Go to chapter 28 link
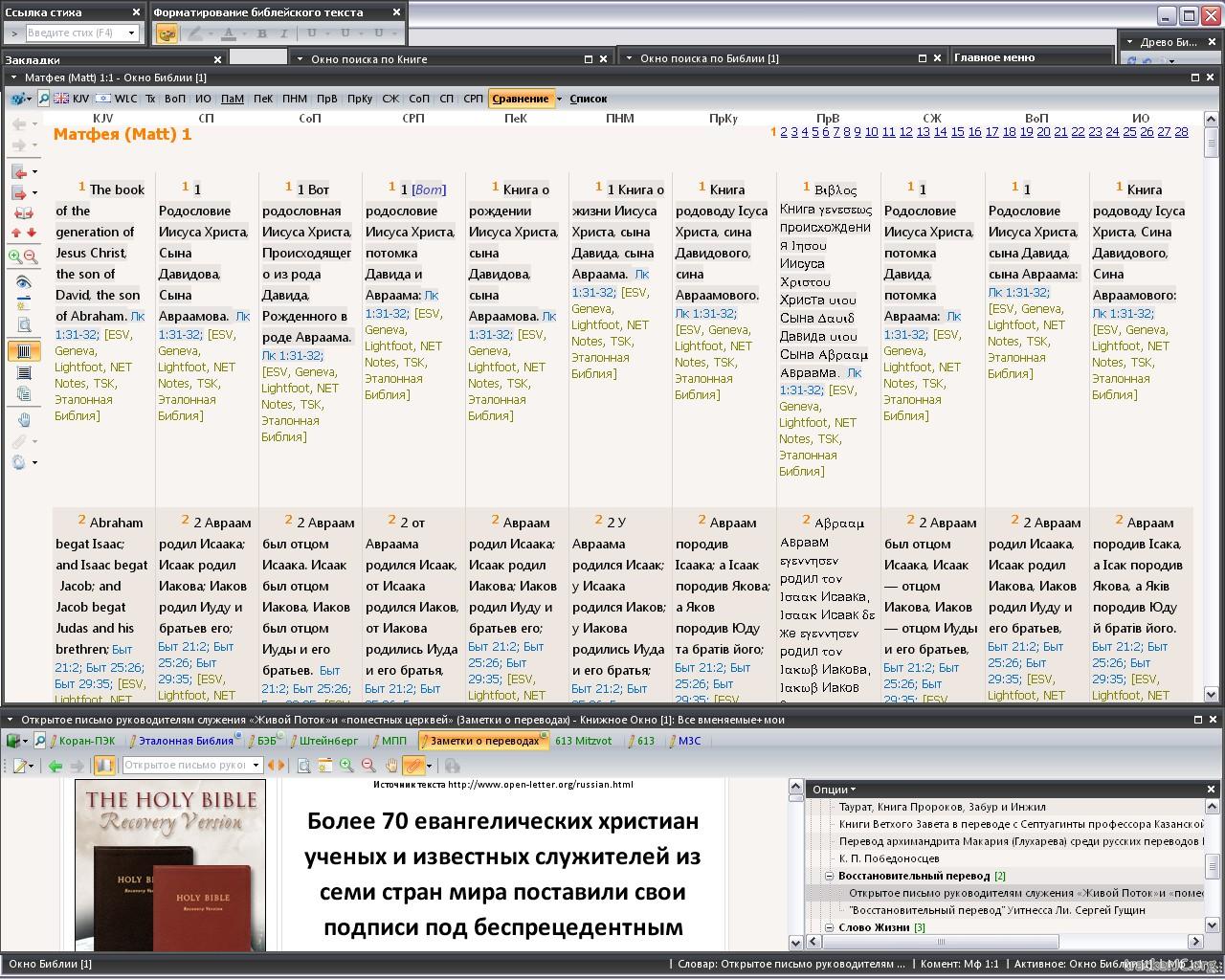 (1181, 132)
